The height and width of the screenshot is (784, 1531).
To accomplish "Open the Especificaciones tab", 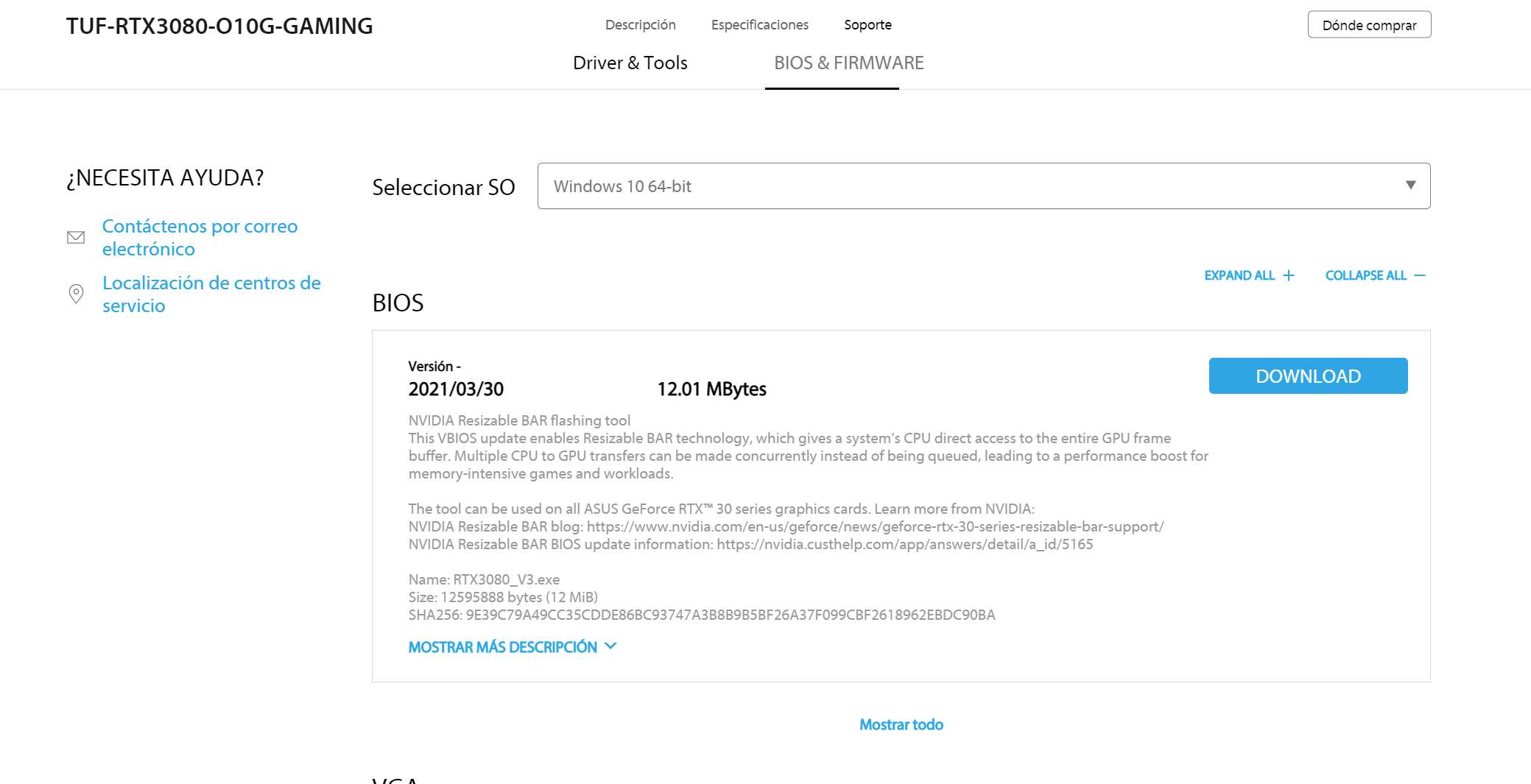I will (759, 25).
